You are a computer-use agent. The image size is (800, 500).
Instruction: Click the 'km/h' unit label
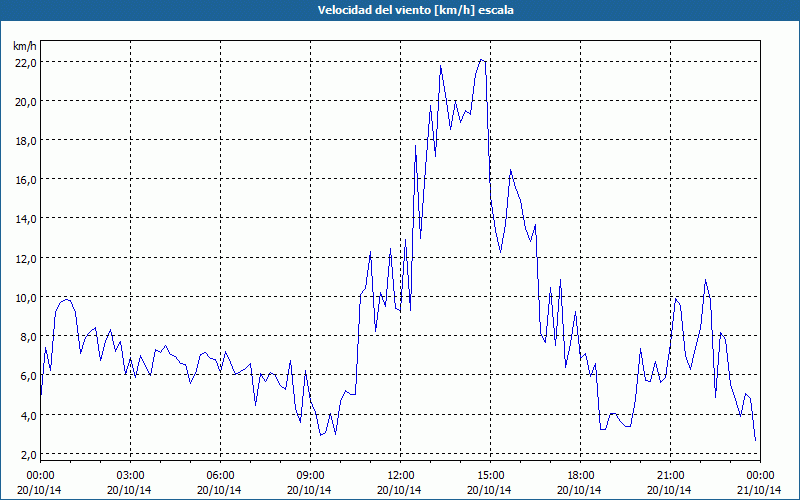pos(24,46)
